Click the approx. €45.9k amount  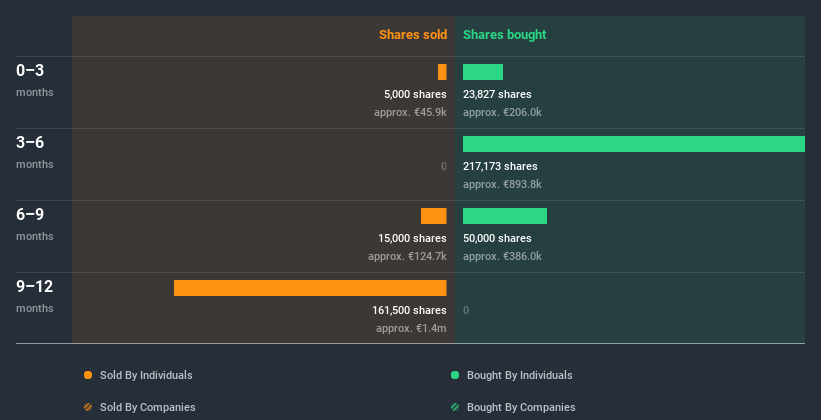(x=410, y=112)
